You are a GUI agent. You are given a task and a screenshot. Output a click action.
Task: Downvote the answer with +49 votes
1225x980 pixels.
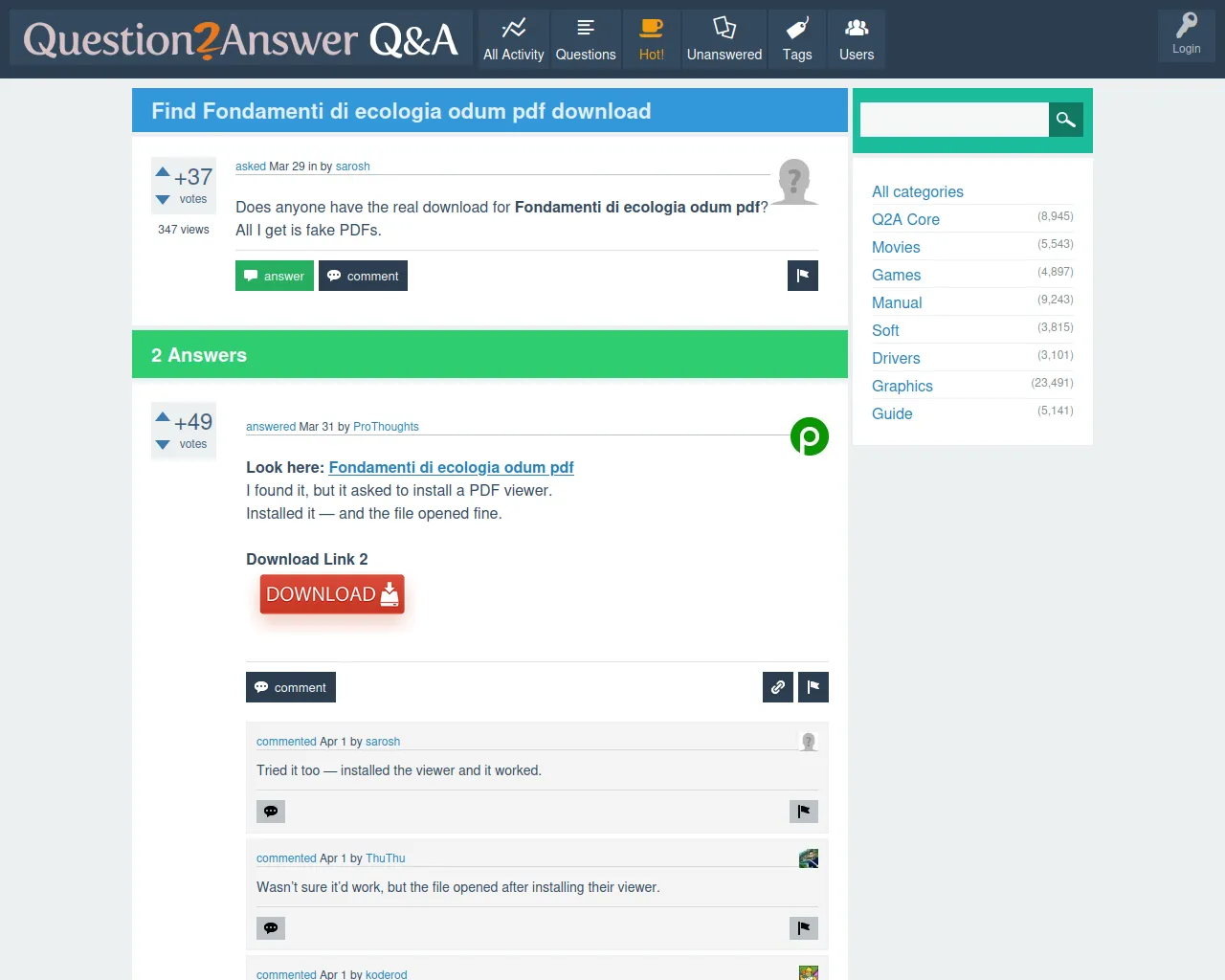click(x=163, y=445)
